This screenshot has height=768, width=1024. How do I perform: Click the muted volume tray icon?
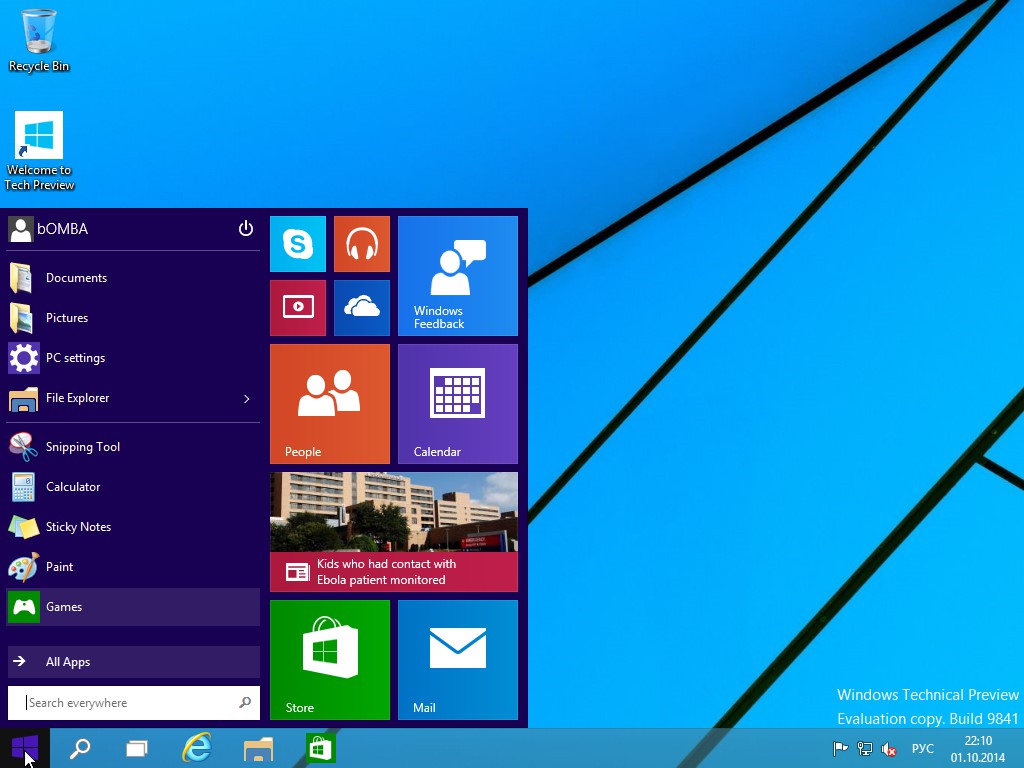[x=888, y=749]
